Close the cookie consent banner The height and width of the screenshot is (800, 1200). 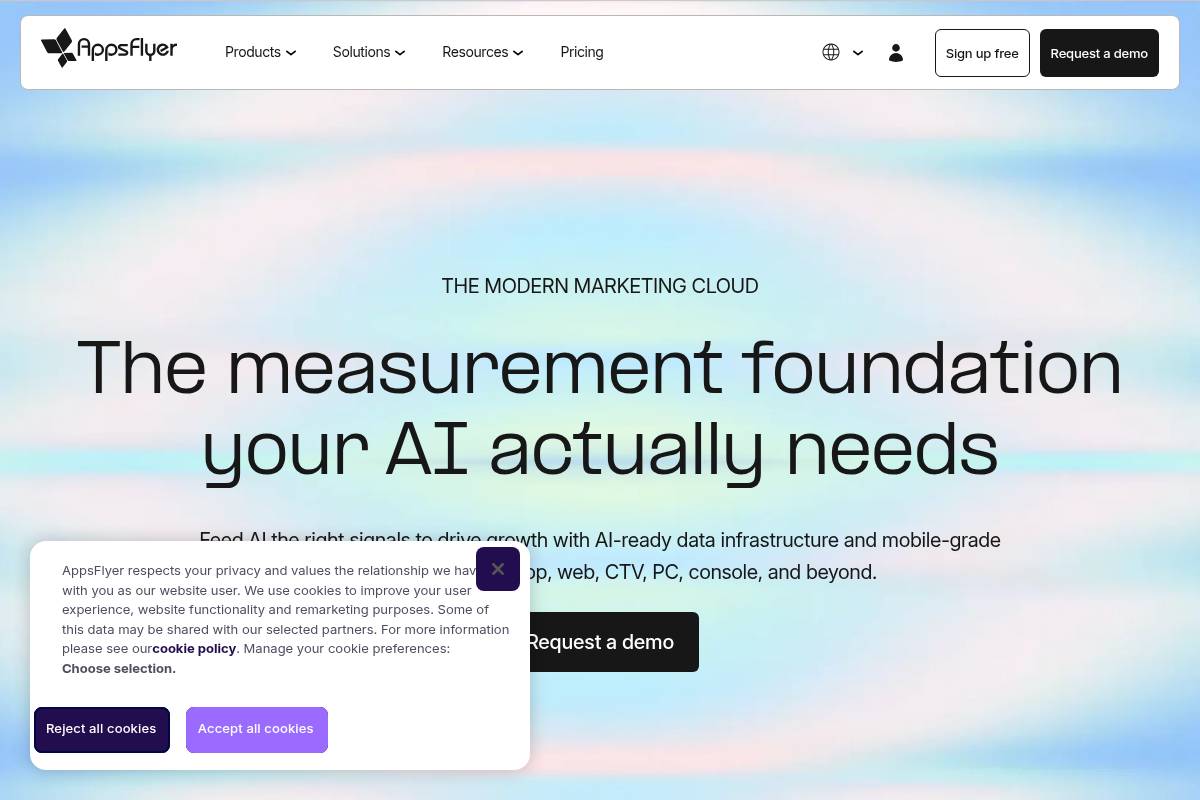(498, 569)
